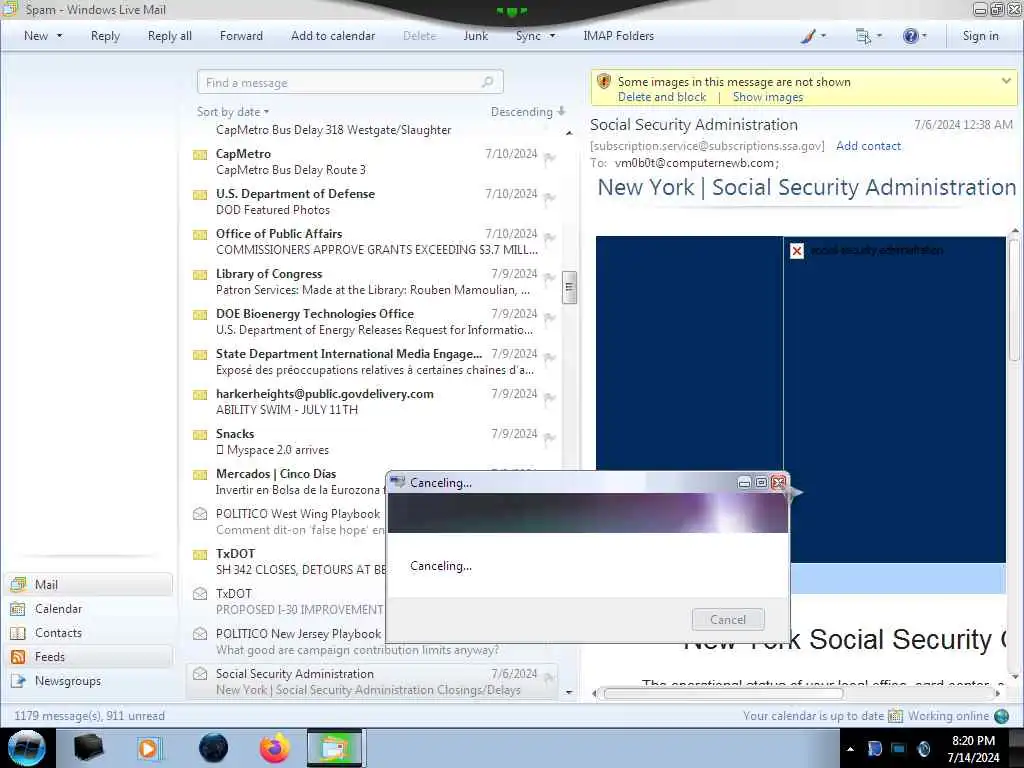Click Sign in

pyautogui.click(x=980, y=36)
